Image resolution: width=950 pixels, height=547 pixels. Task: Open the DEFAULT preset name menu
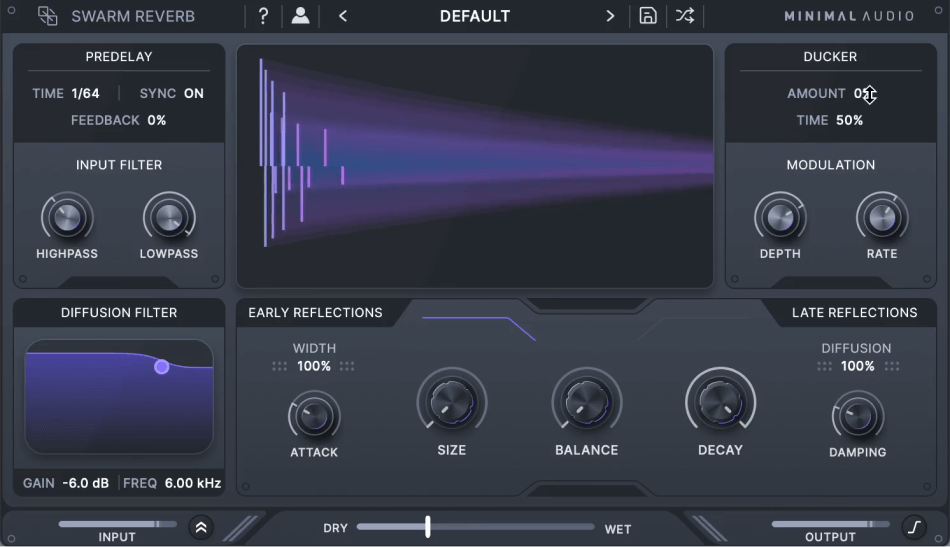[475, 16]
